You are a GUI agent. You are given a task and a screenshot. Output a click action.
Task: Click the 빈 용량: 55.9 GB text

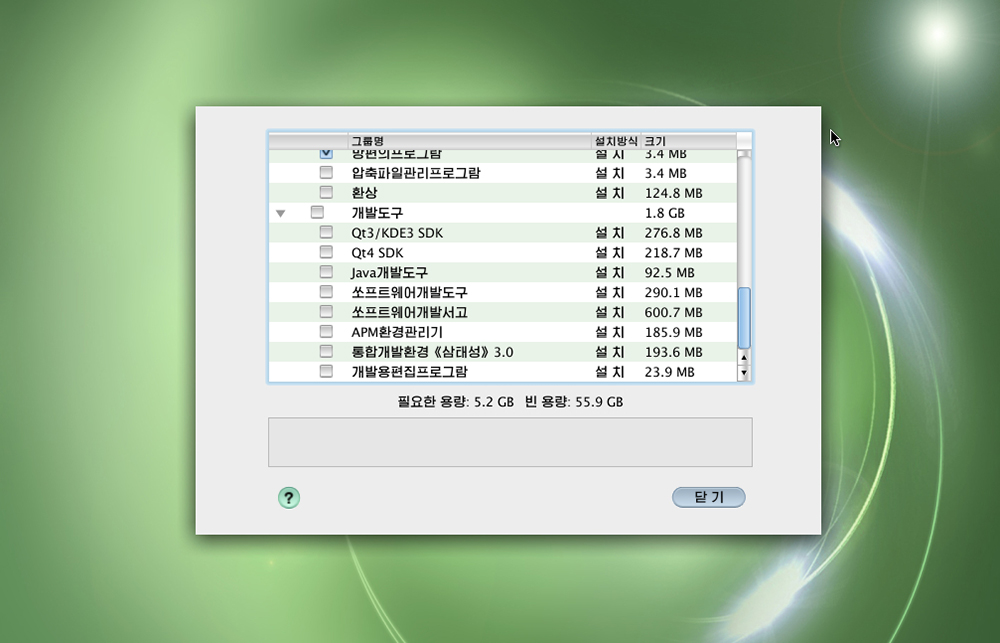pyautogui.click(x=574, y=402)
